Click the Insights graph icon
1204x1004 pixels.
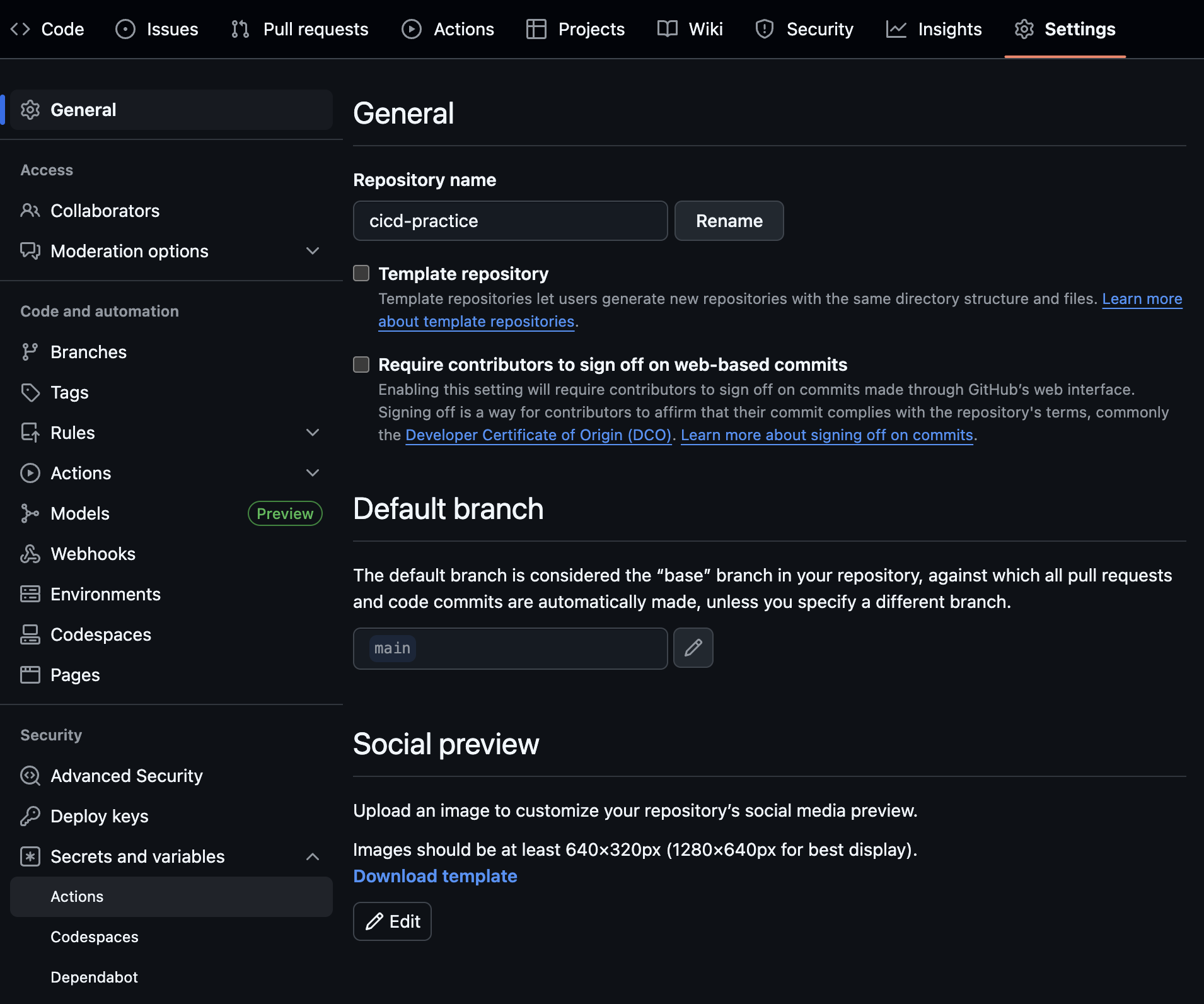tap(896, 29)
